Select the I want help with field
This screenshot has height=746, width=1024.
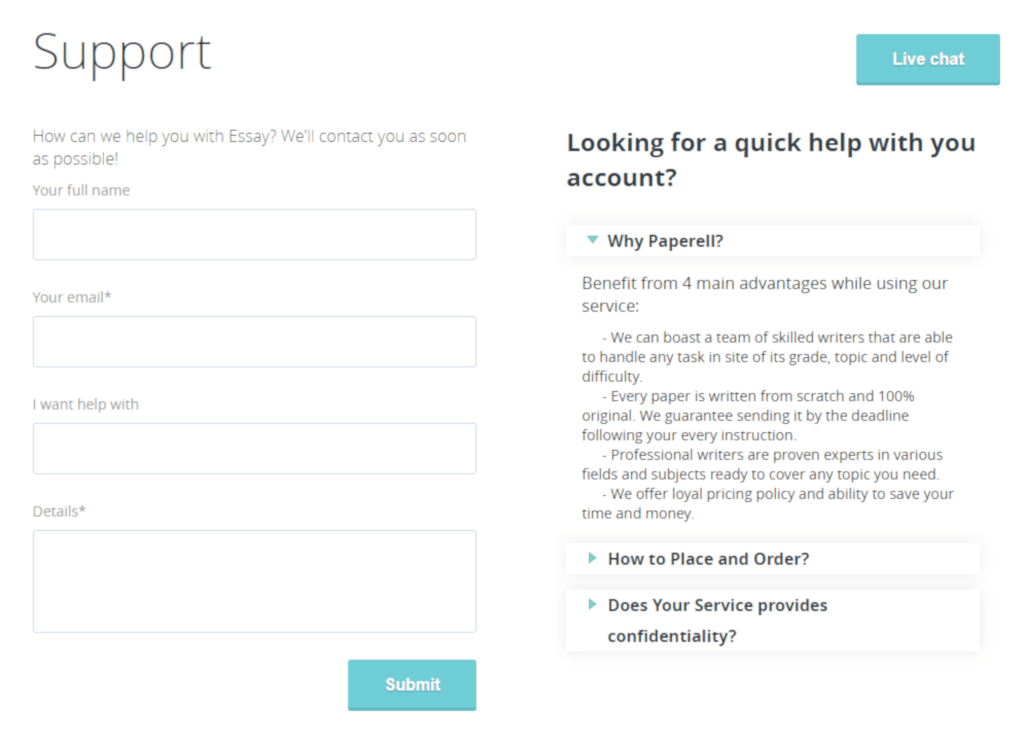(255, 449)
